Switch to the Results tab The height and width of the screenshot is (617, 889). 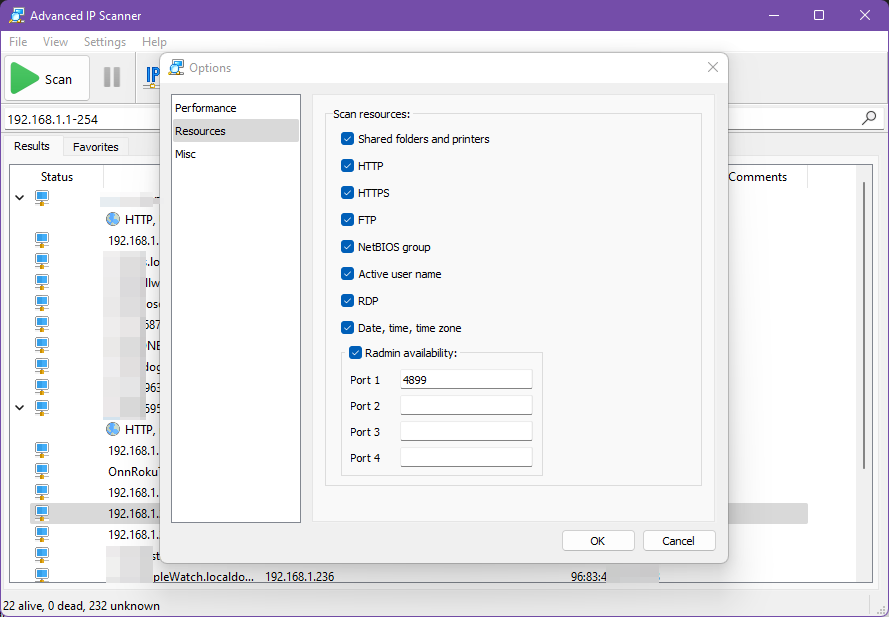click(x=32, y=146)
